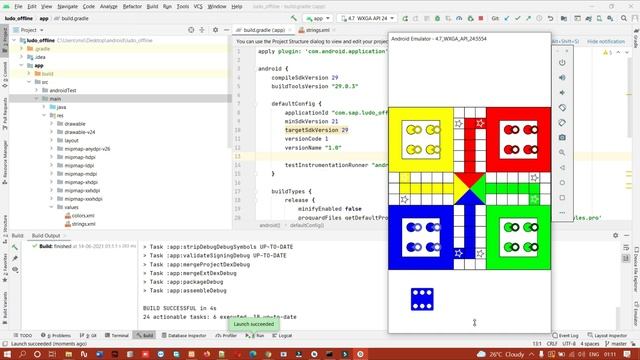Click the pin icon in Build panel
Viewport: 640px width, 360px height.
15,258
